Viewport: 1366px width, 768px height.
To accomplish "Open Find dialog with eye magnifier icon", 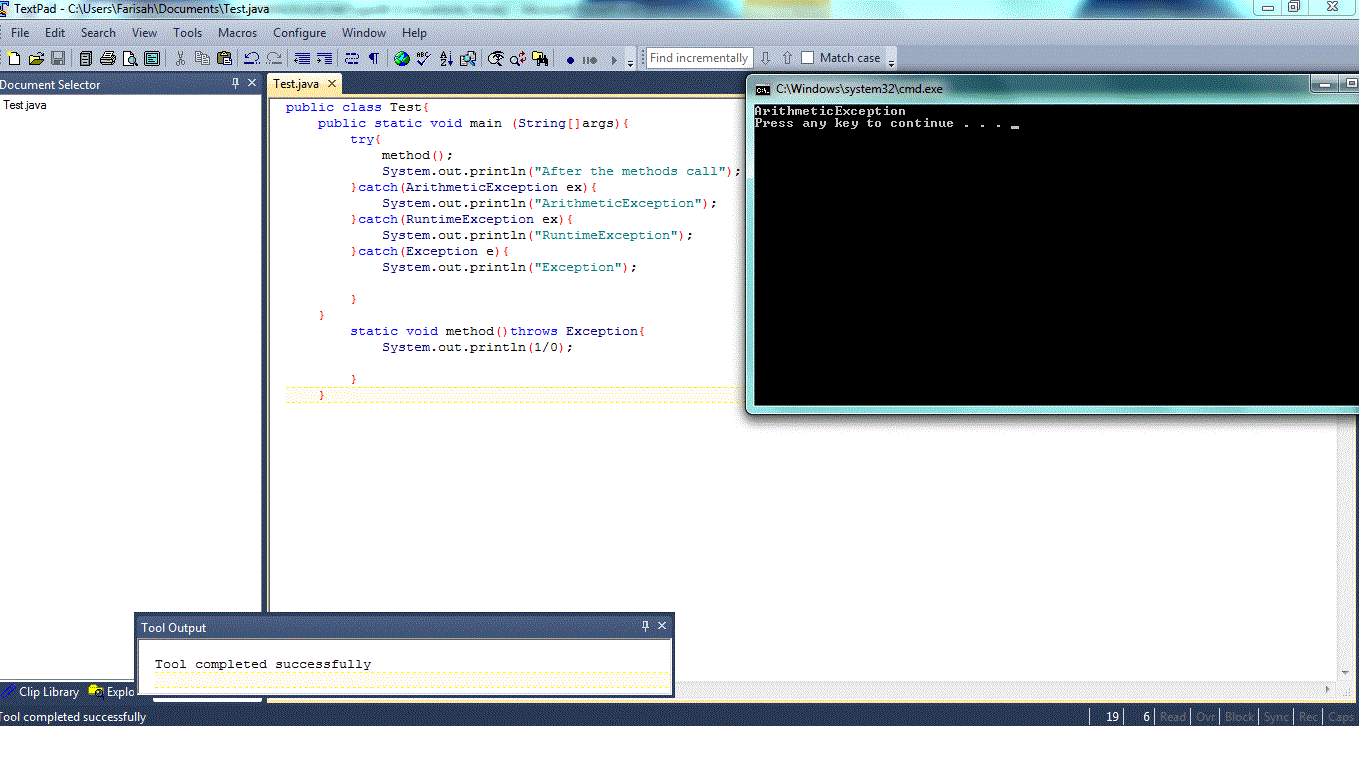I will tap(496, 59).
